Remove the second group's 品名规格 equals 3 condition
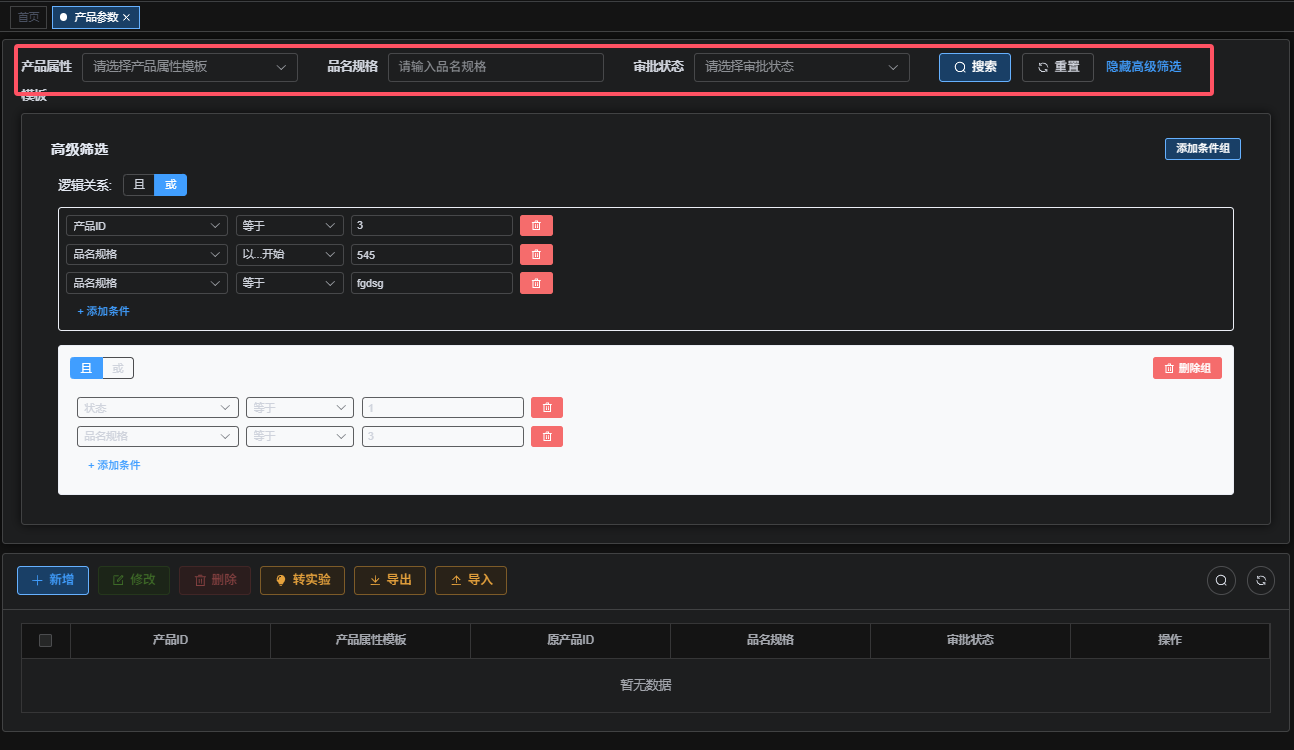 (x=547, y=436)
